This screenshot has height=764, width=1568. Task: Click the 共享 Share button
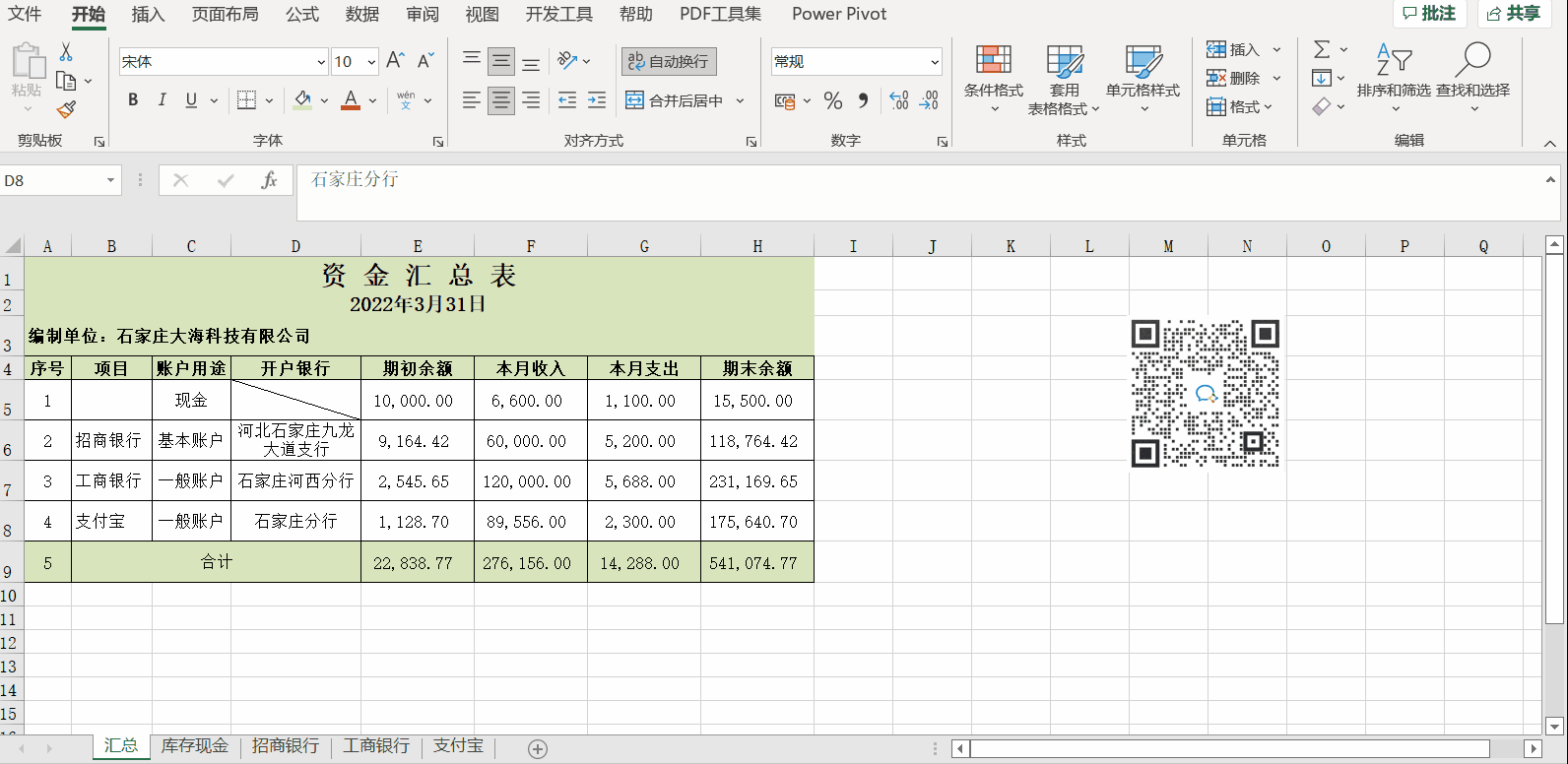pos(1514,14)
